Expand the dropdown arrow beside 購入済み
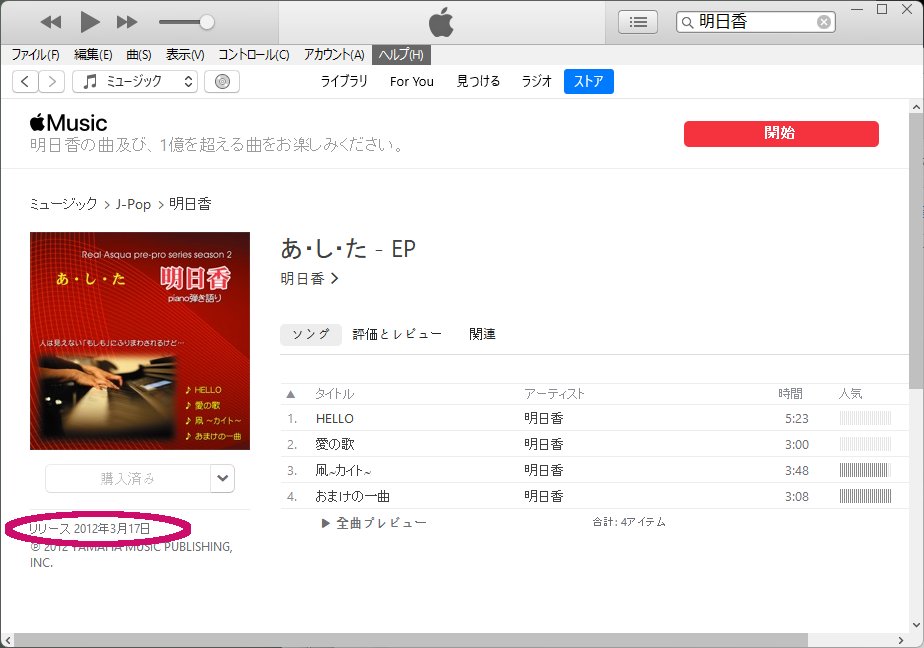The image size is (924, 648). [223, 478]
